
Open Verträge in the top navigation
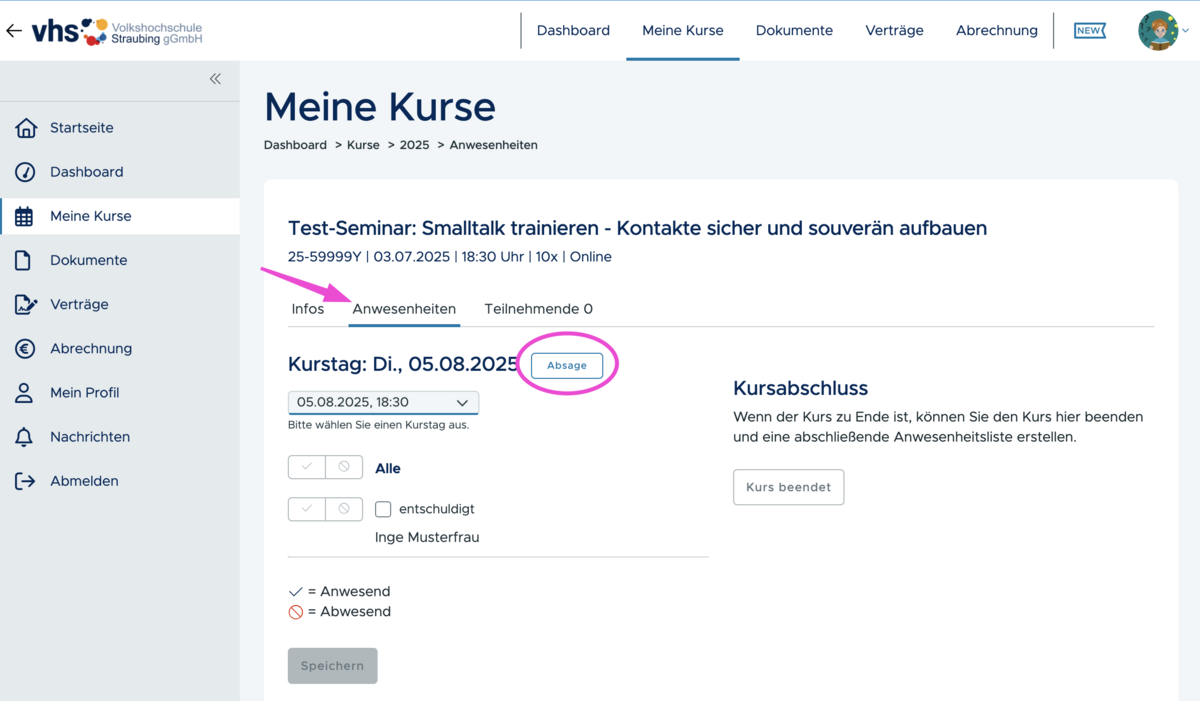(894, 31)
